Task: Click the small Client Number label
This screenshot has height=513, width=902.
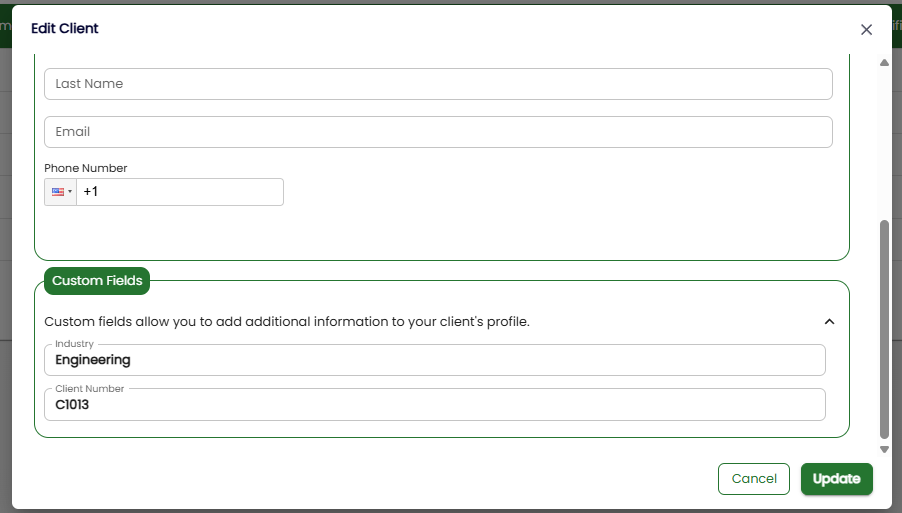Action: coord(90,388)
